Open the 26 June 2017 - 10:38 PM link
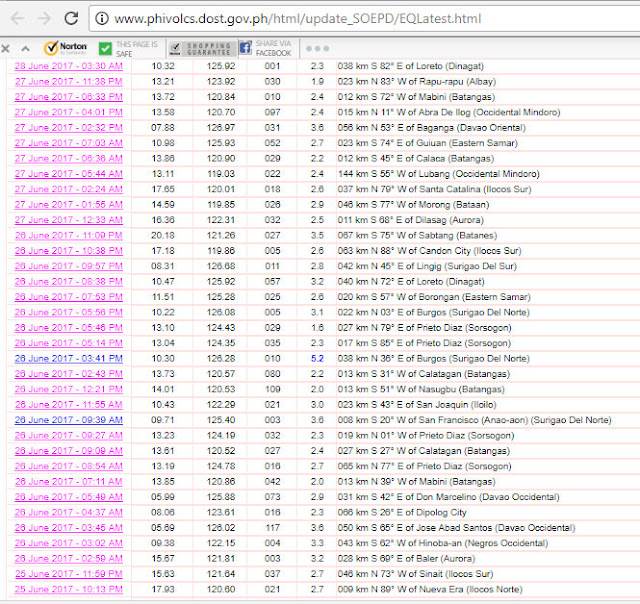This screenshot has height=604, width=640. (x=69, y=251)
